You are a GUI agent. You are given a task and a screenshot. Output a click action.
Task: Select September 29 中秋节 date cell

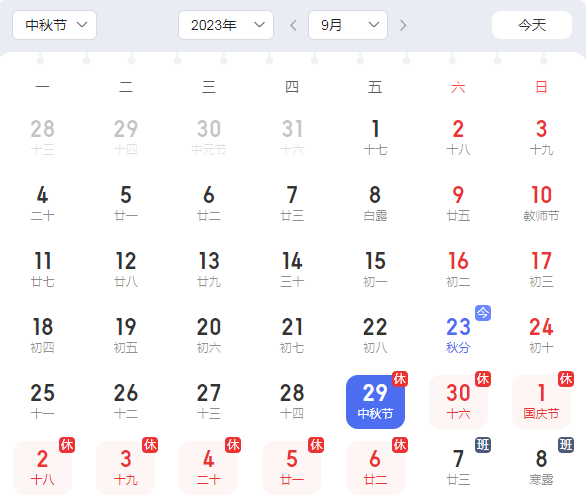[x=375, y=402]
